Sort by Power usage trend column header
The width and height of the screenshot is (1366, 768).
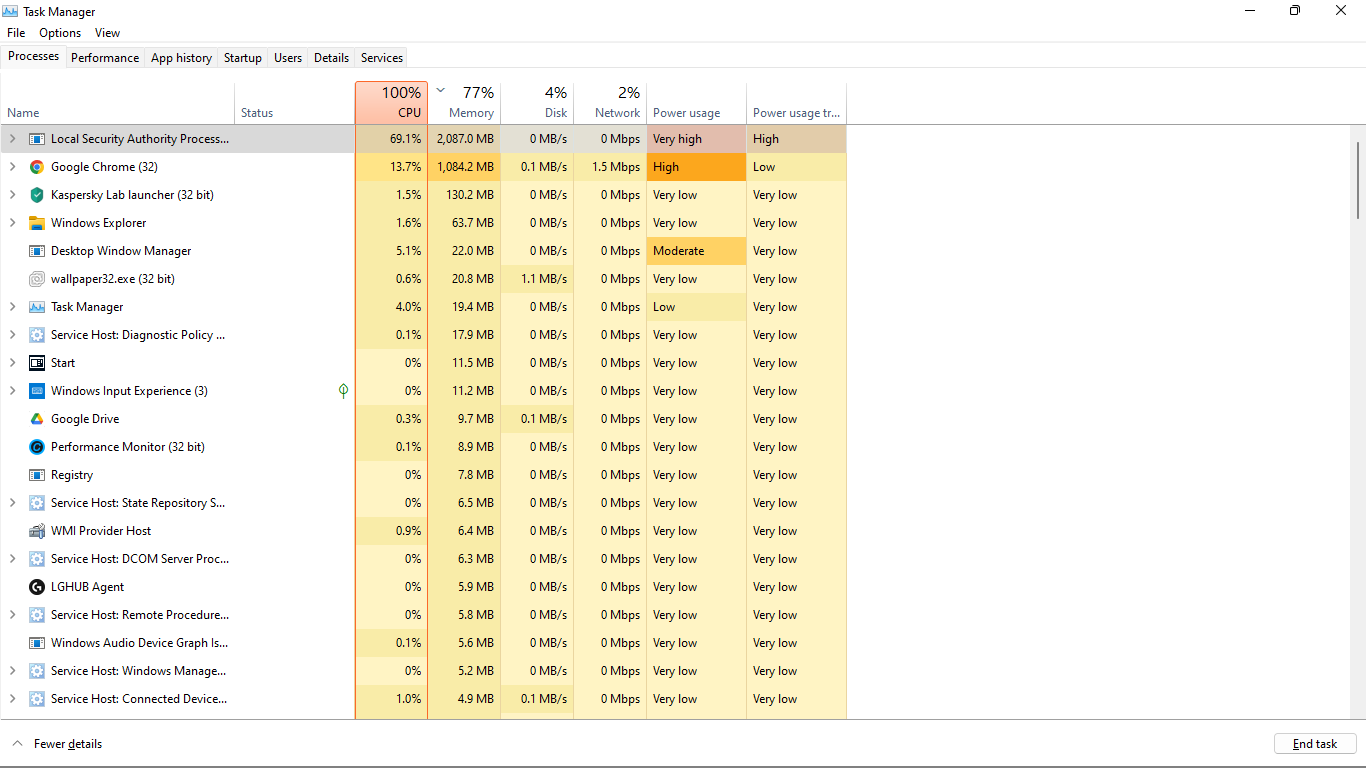[x=796, y=103]
